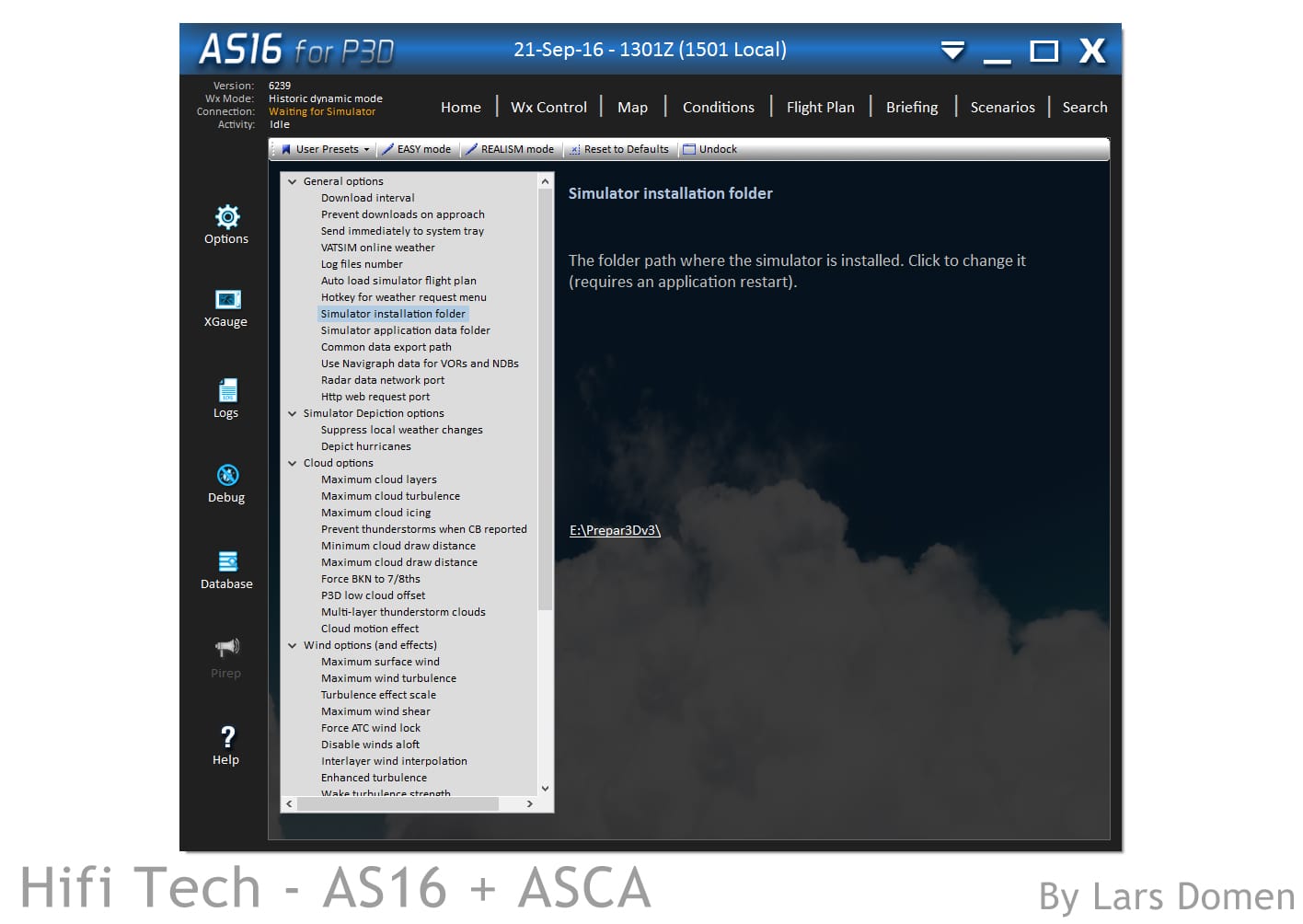Enable REALISM mode preset

[x=510, y=149]
